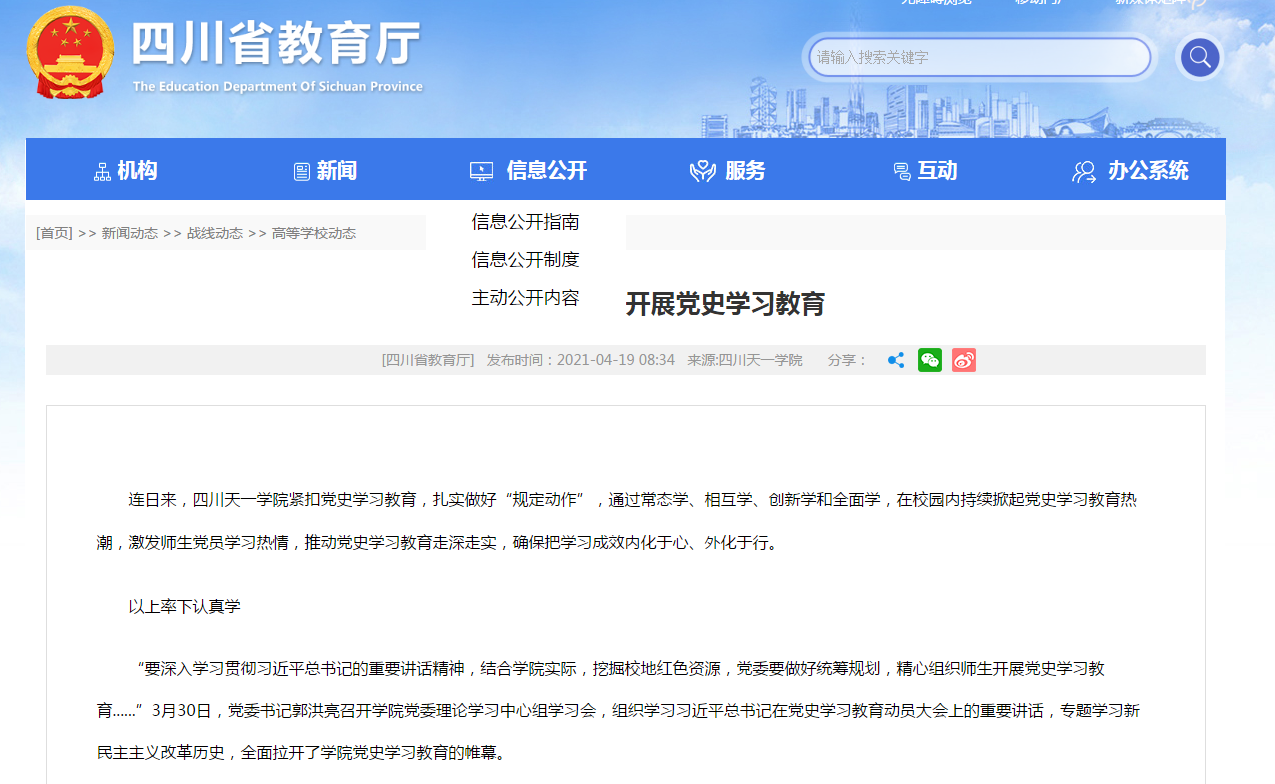Click the 战线动态 breadcrumb link
This screenshot has height=784, width=1275.
point(215,233)
